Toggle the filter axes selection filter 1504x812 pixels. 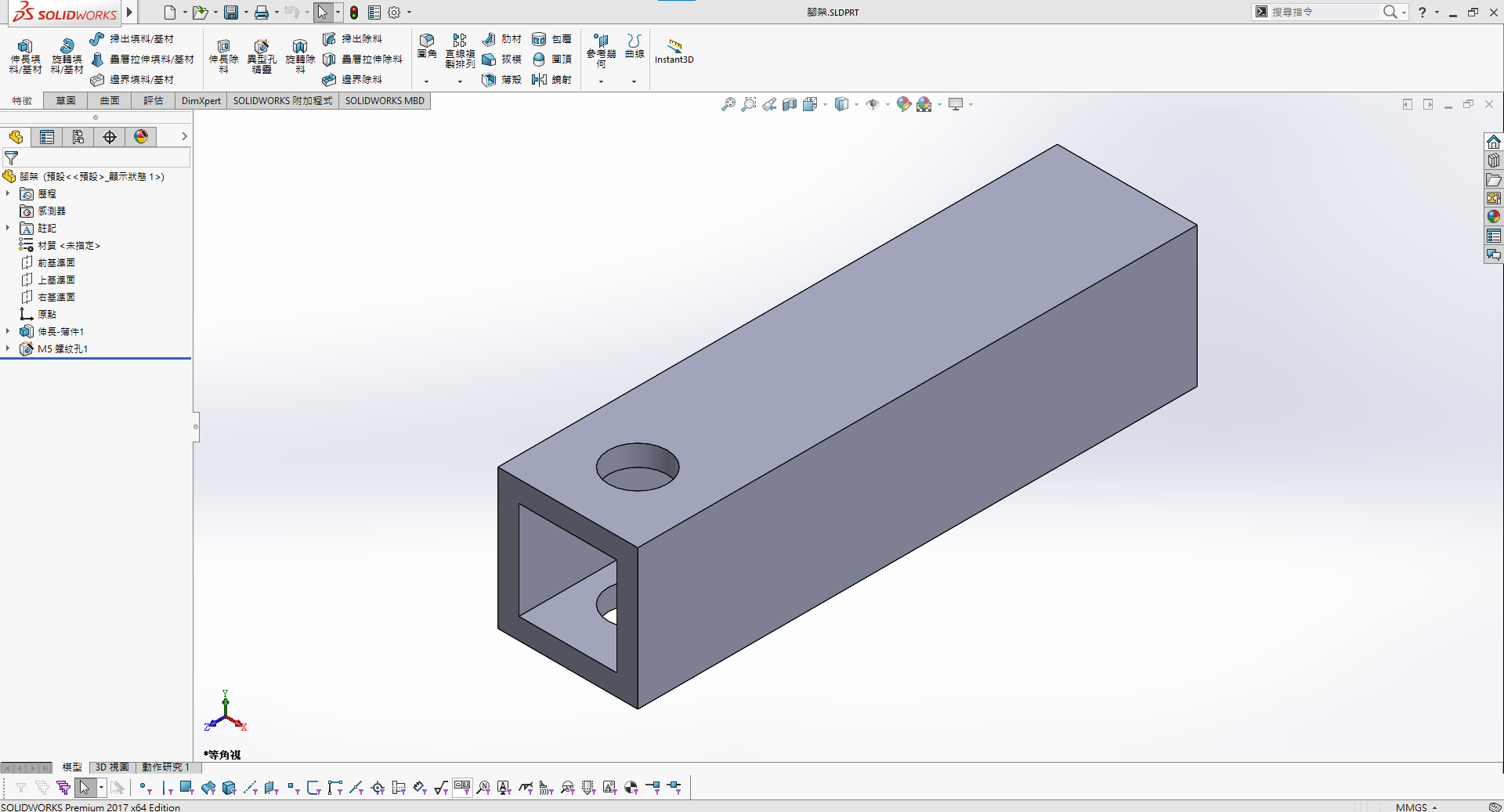251,788
